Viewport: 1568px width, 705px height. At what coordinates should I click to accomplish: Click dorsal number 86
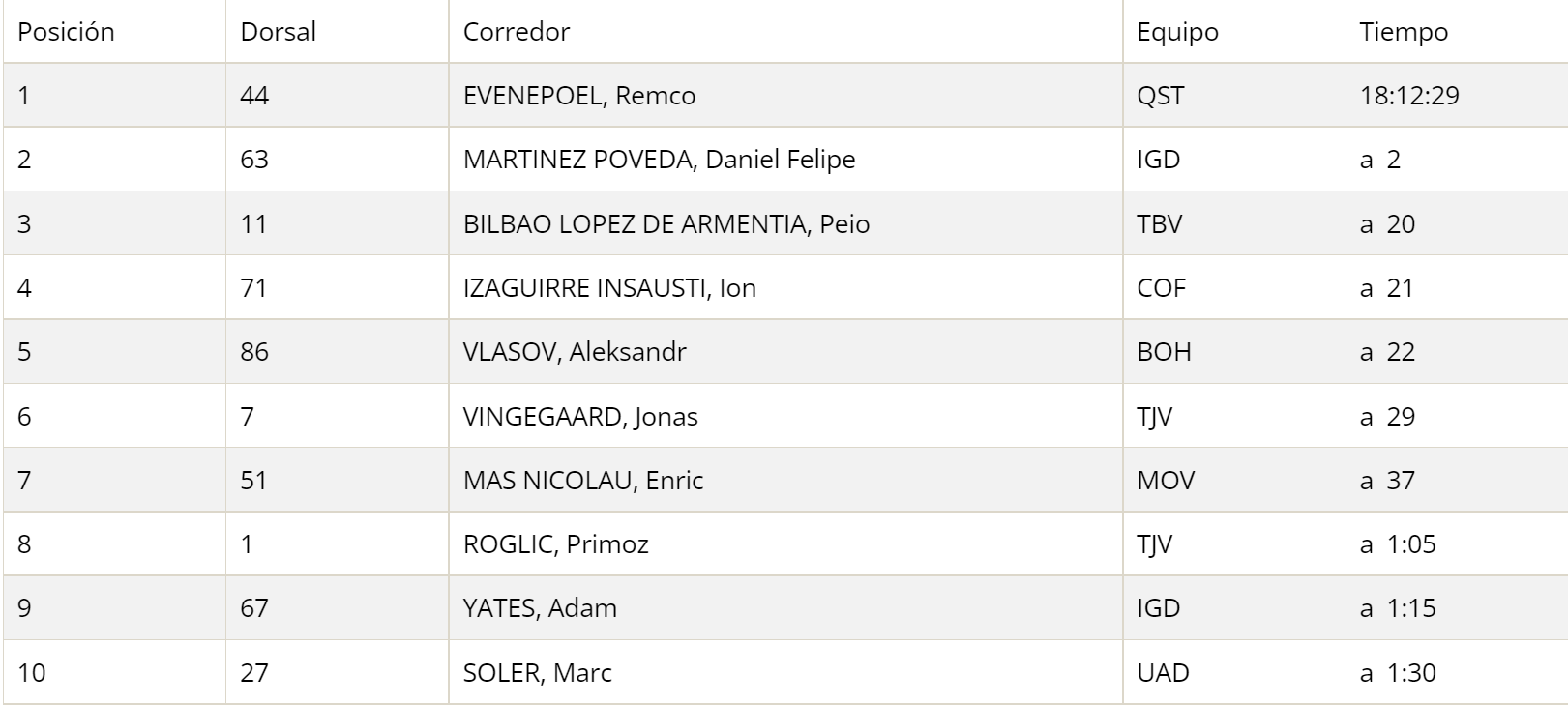coord(254,352)
